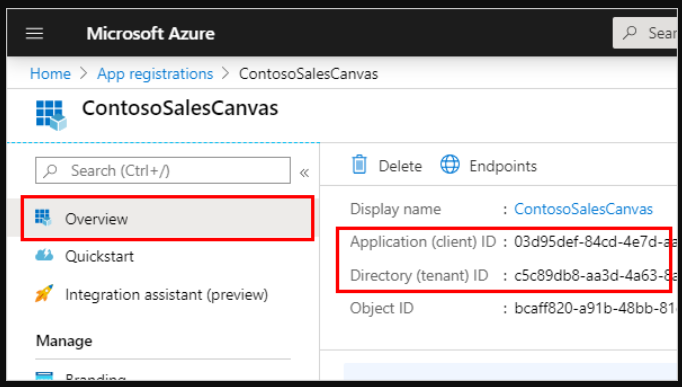
Task: Go to Home breadcrumb link
Action: coord(50,74)
